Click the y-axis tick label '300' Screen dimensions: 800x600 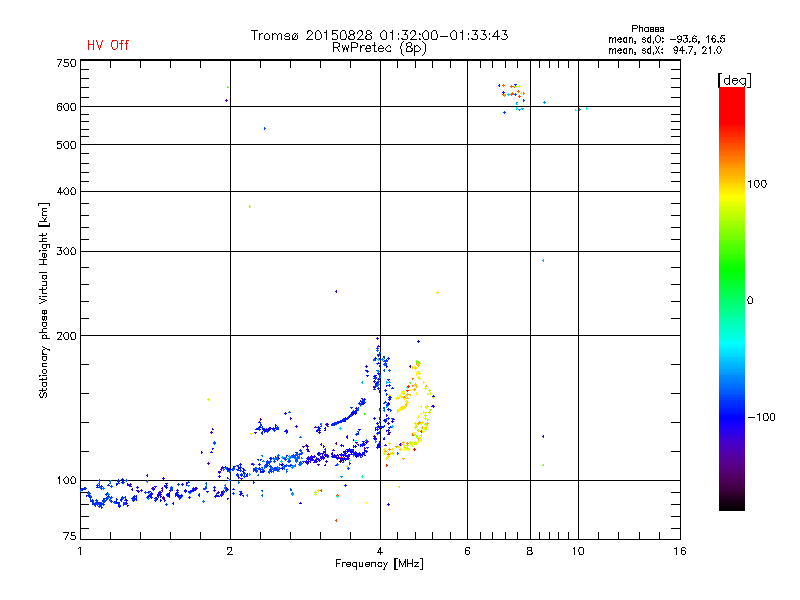(x=66, y=251)
